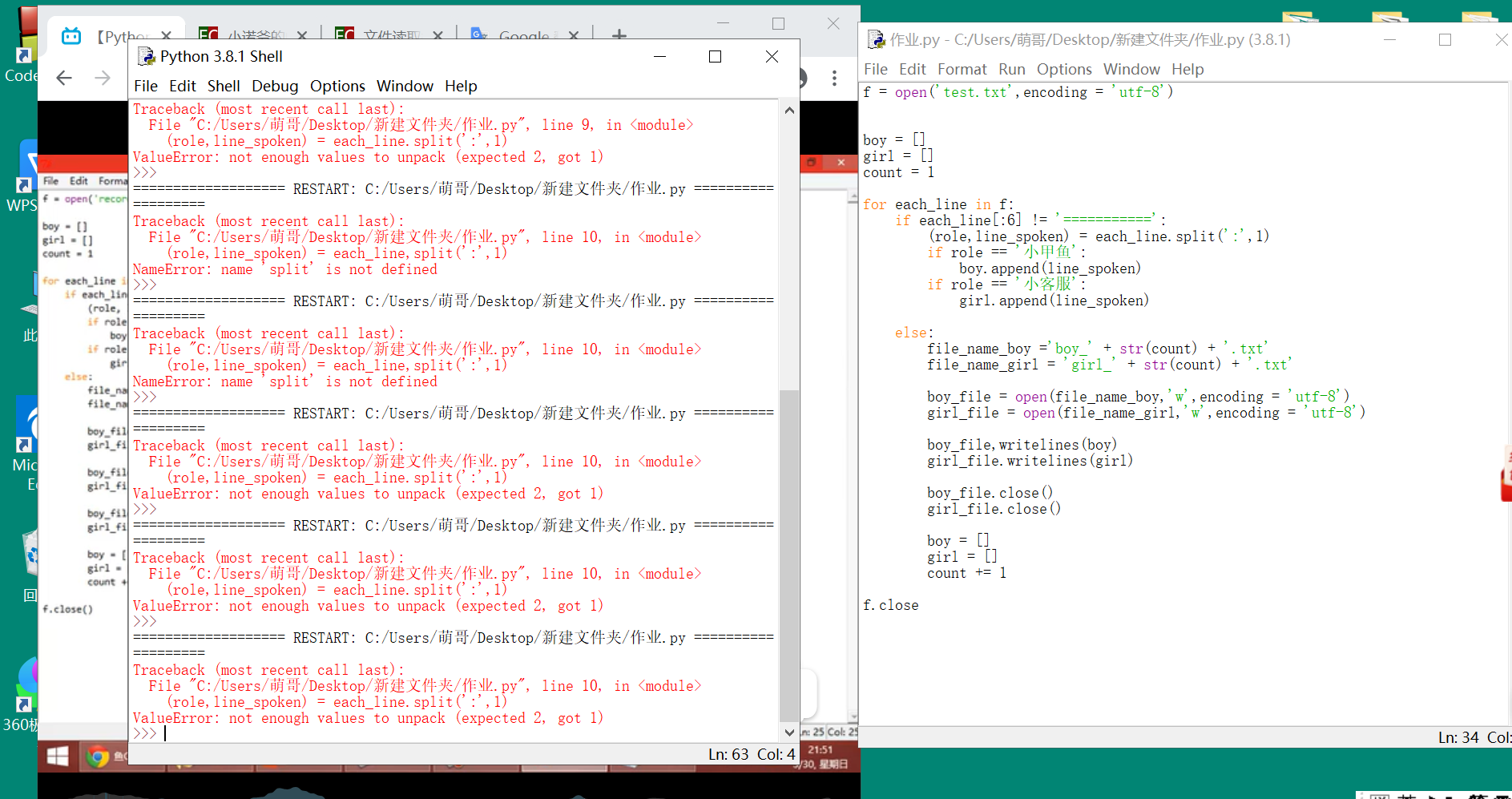
Task: Click the "f = open('test.txt'" editor line
Action: pos(1018,92)
